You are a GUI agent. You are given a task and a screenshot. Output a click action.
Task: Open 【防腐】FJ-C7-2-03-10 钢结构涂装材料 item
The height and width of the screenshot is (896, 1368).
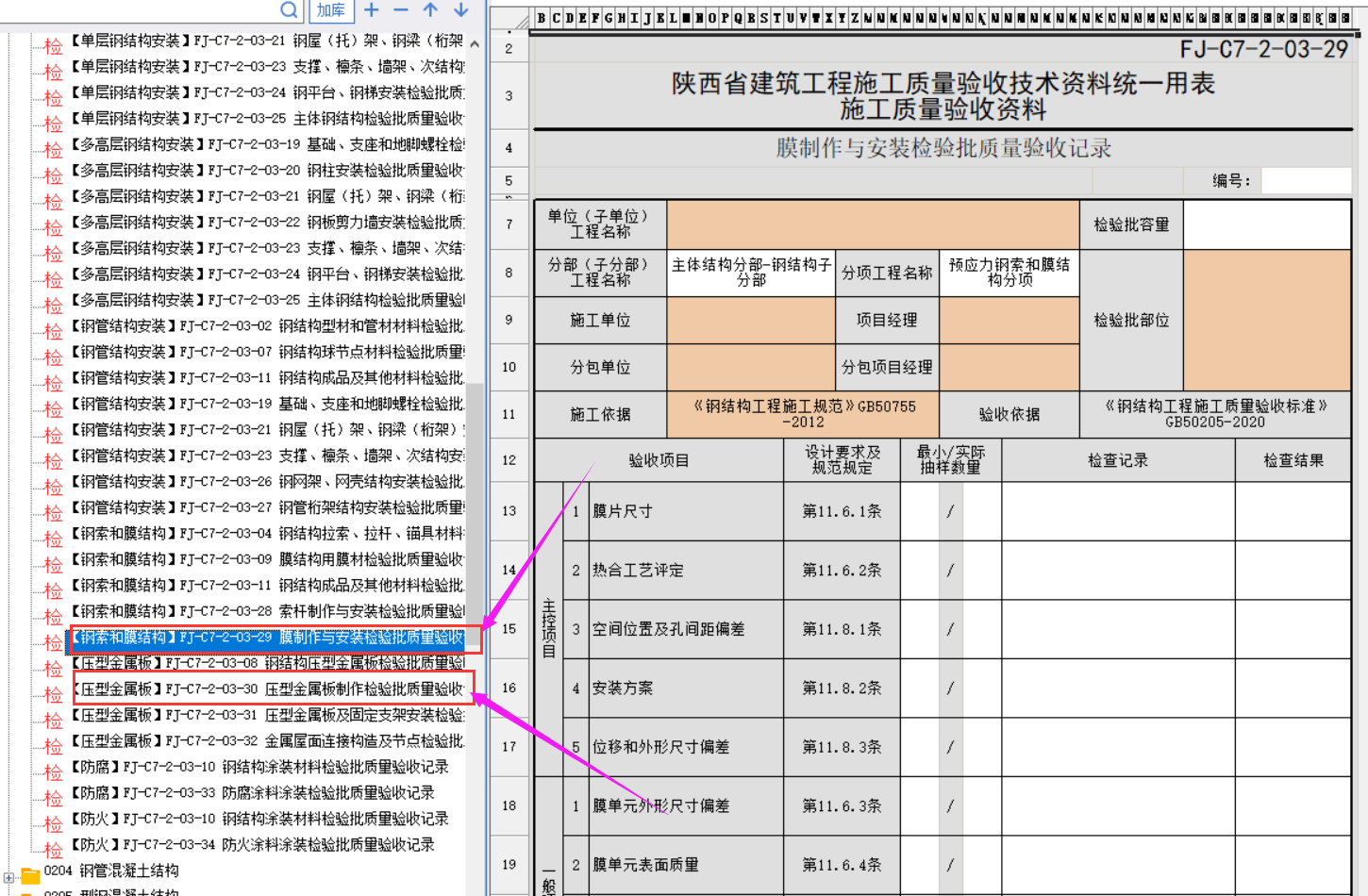(x=259, y=767)
